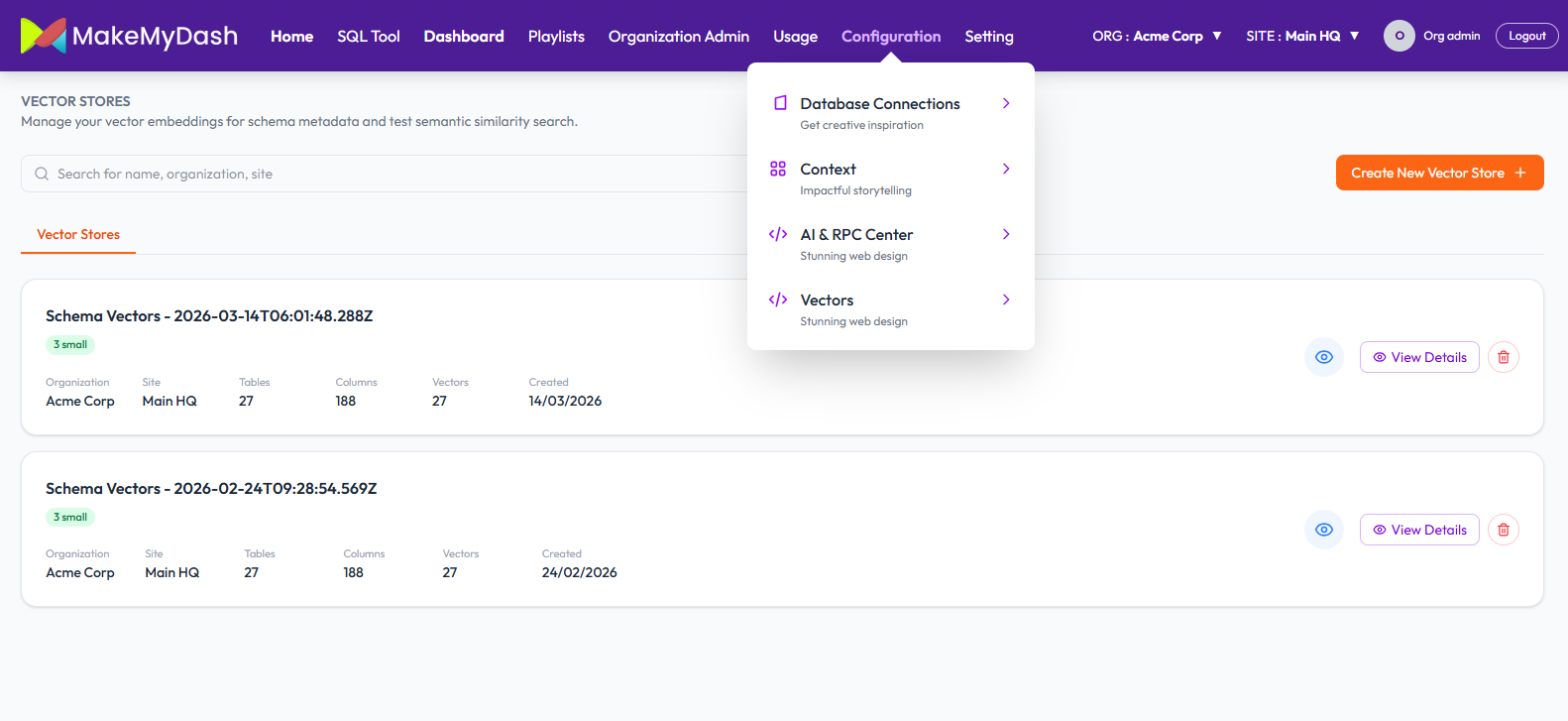The width and height of the screenshot is (1568, 721).
Task: Click the Context grid icon
Action: coord(778,169)
